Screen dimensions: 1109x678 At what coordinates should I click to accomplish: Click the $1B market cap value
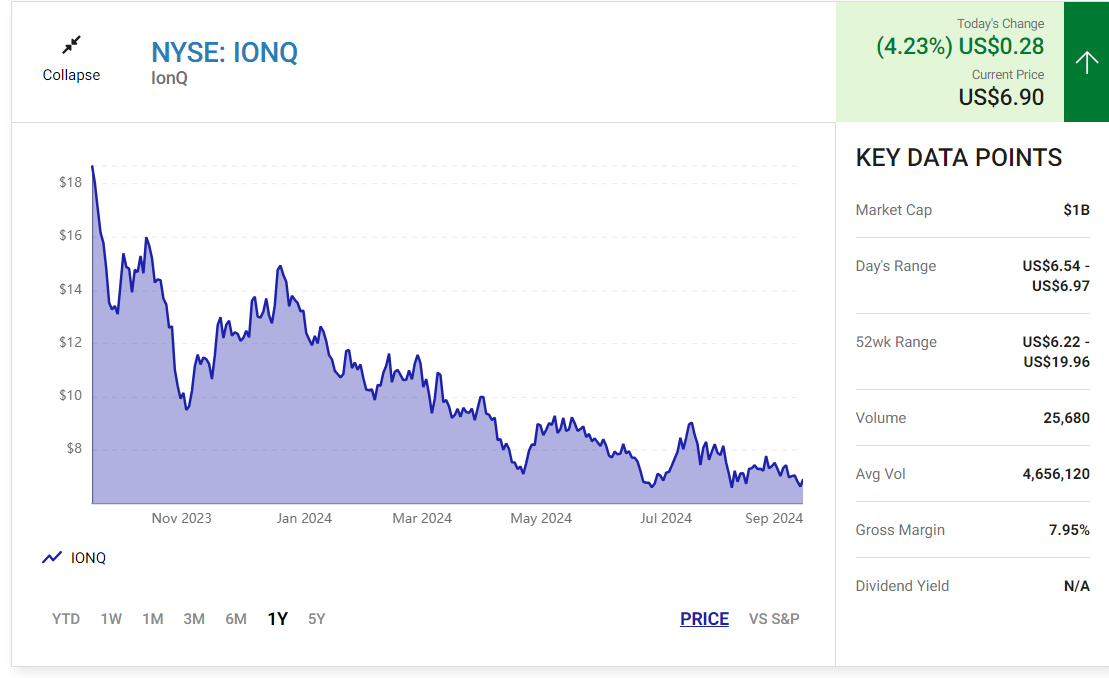pos(1076,210)
